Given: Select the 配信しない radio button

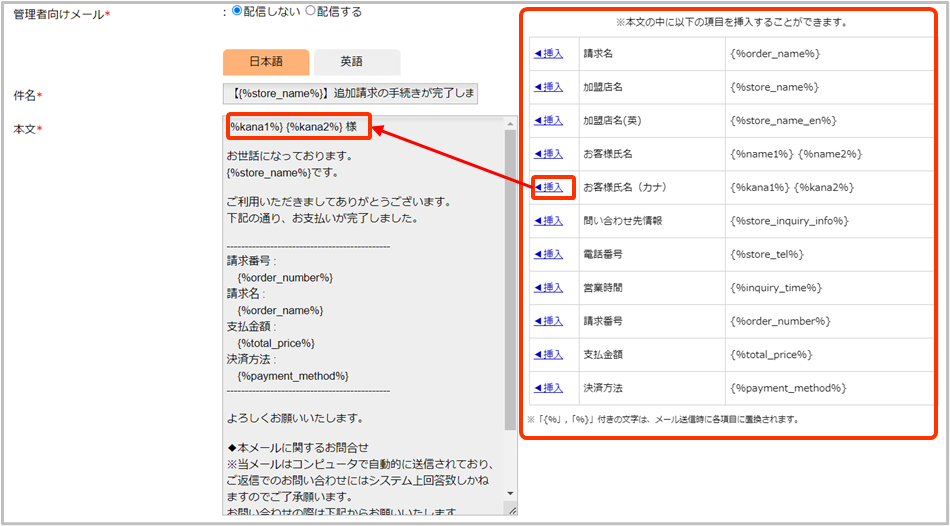Looking at the screenshot, I should pyautogui.click(x=237, y=11).
